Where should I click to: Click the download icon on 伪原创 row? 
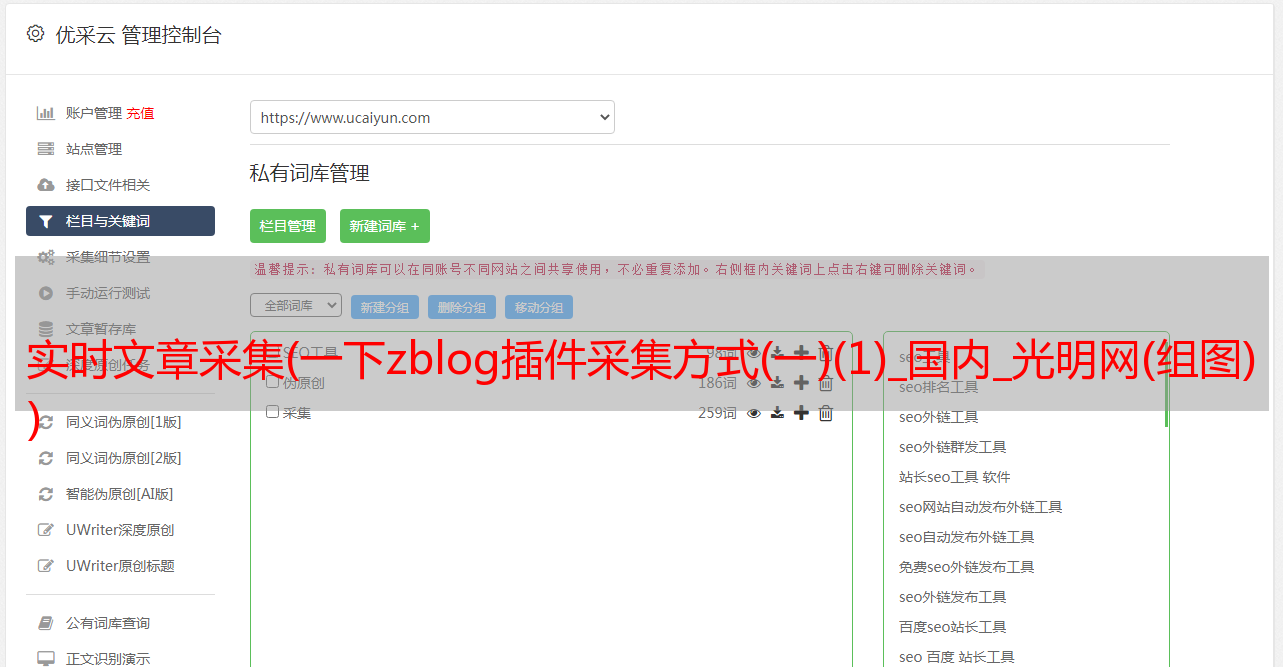pos(777,383)
